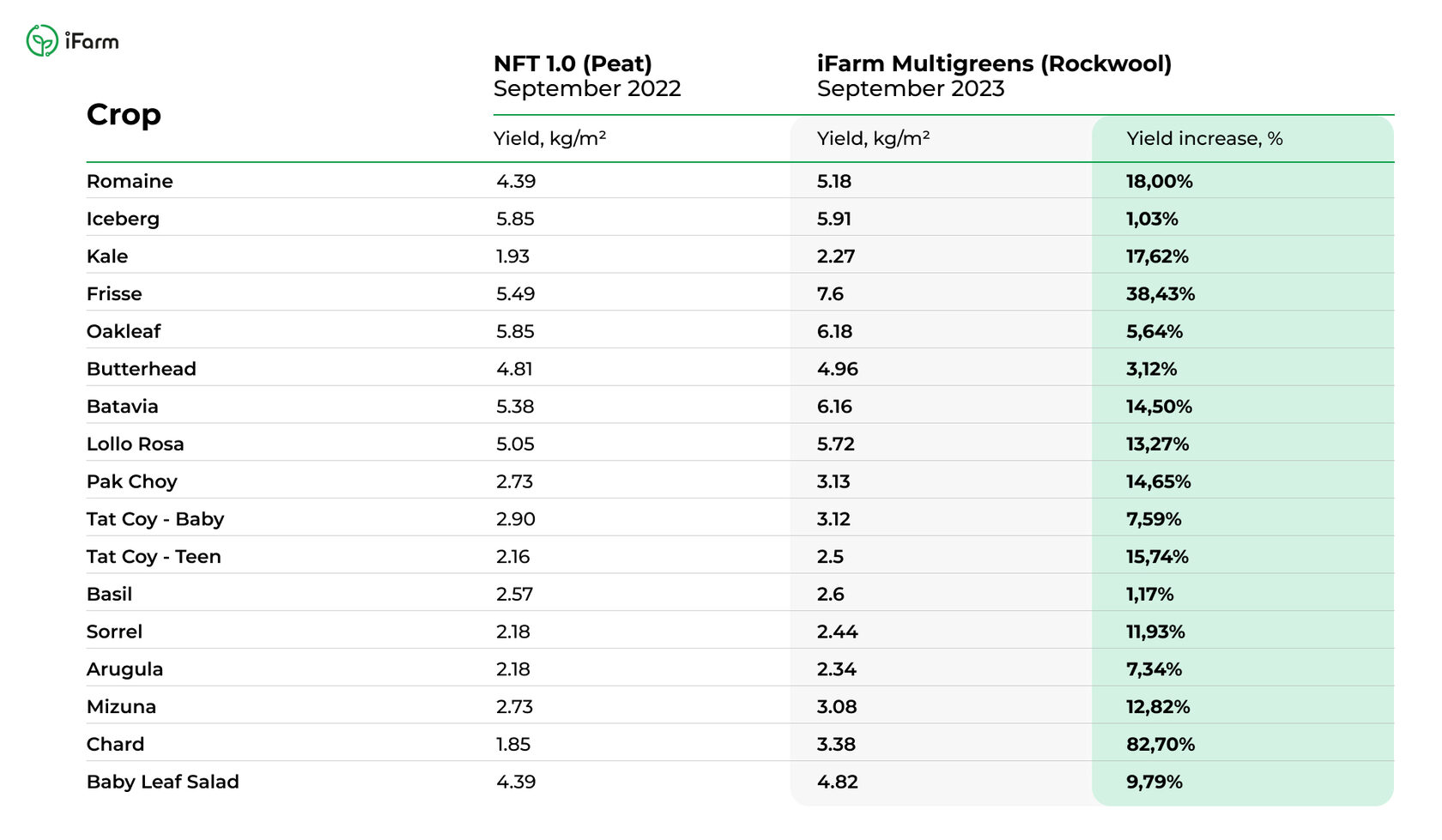This screenshot has height=840, width=1442.
Task: Click the Romaine crop row label
Action: tap(130, 181)
